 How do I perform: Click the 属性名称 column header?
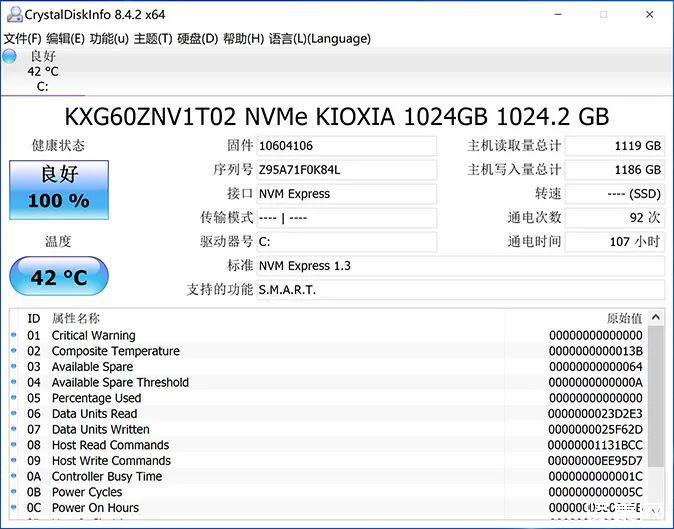point(76,318)
